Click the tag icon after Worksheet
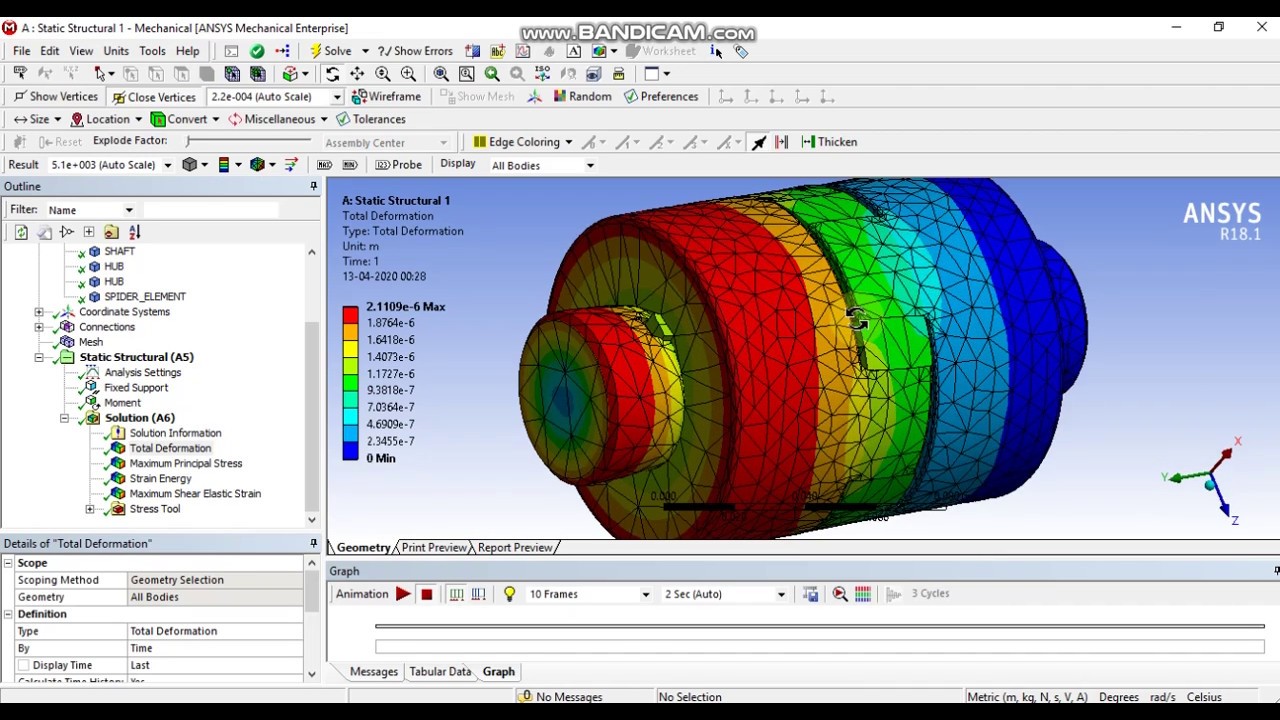The height and width of the screenshot is (720, 1280). point(741,51)
